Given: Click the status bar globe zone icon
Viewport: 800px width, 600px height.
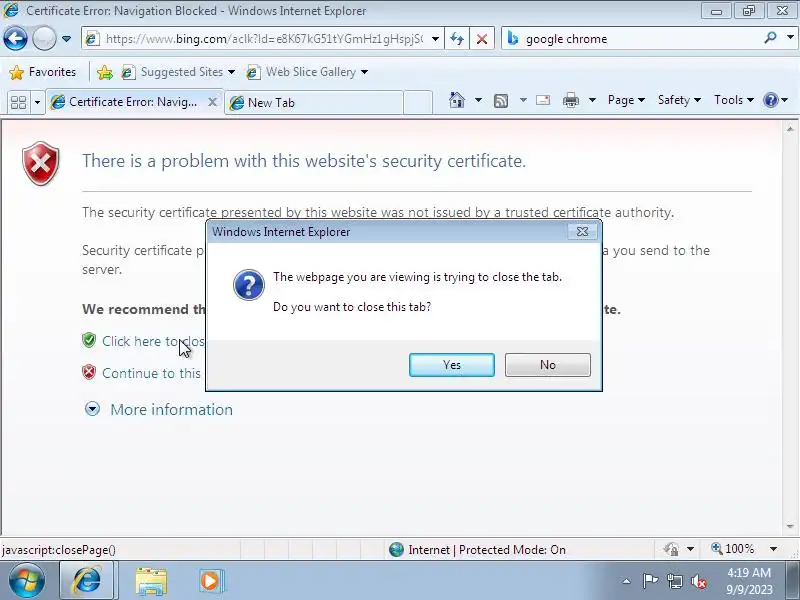Looking at the screenshot, I should (396, 549).
